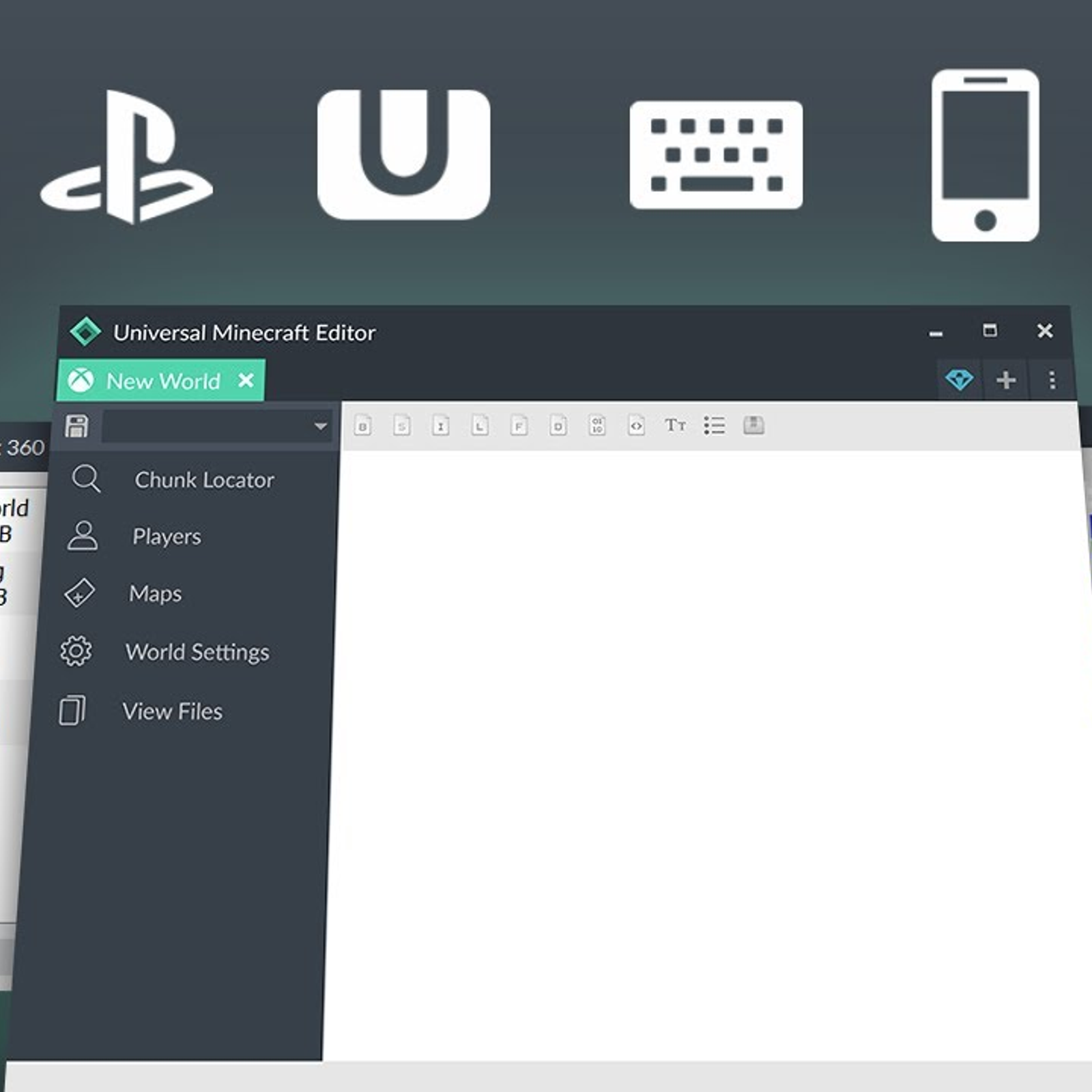Screen dimensions: 1092x1092
Task: Click the Double tag icon
Action: point(558,427)
